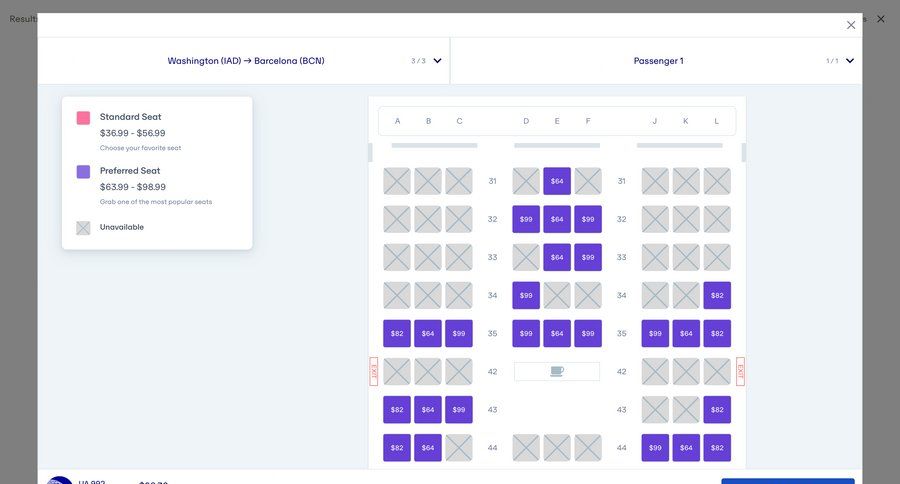
Task: Click unavailable seat 31A
Action: (x=397, y=181)
